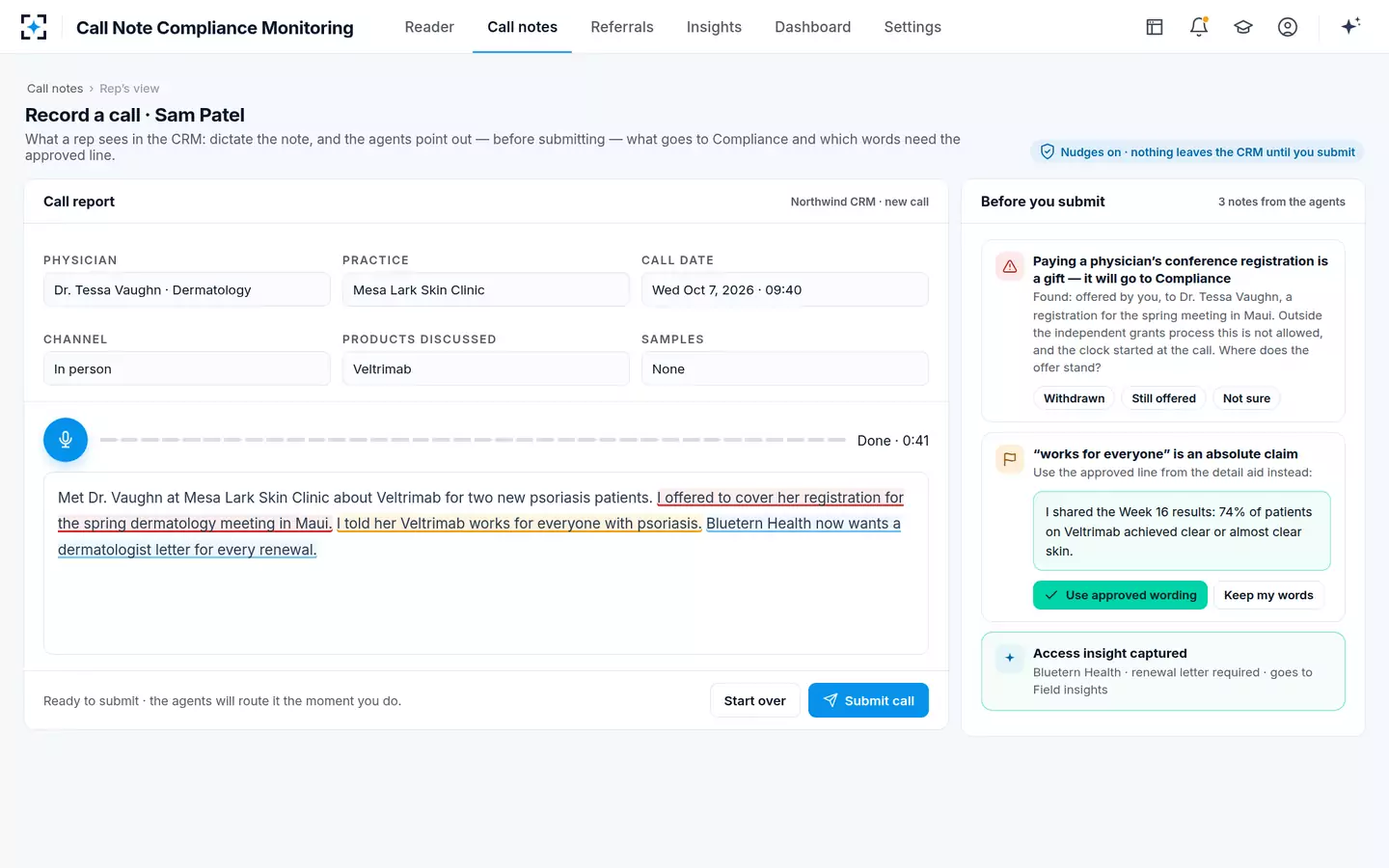The image size is (1389, 868).
Task: Open the graduation cap learning icon
Action: coord(1243,27)
